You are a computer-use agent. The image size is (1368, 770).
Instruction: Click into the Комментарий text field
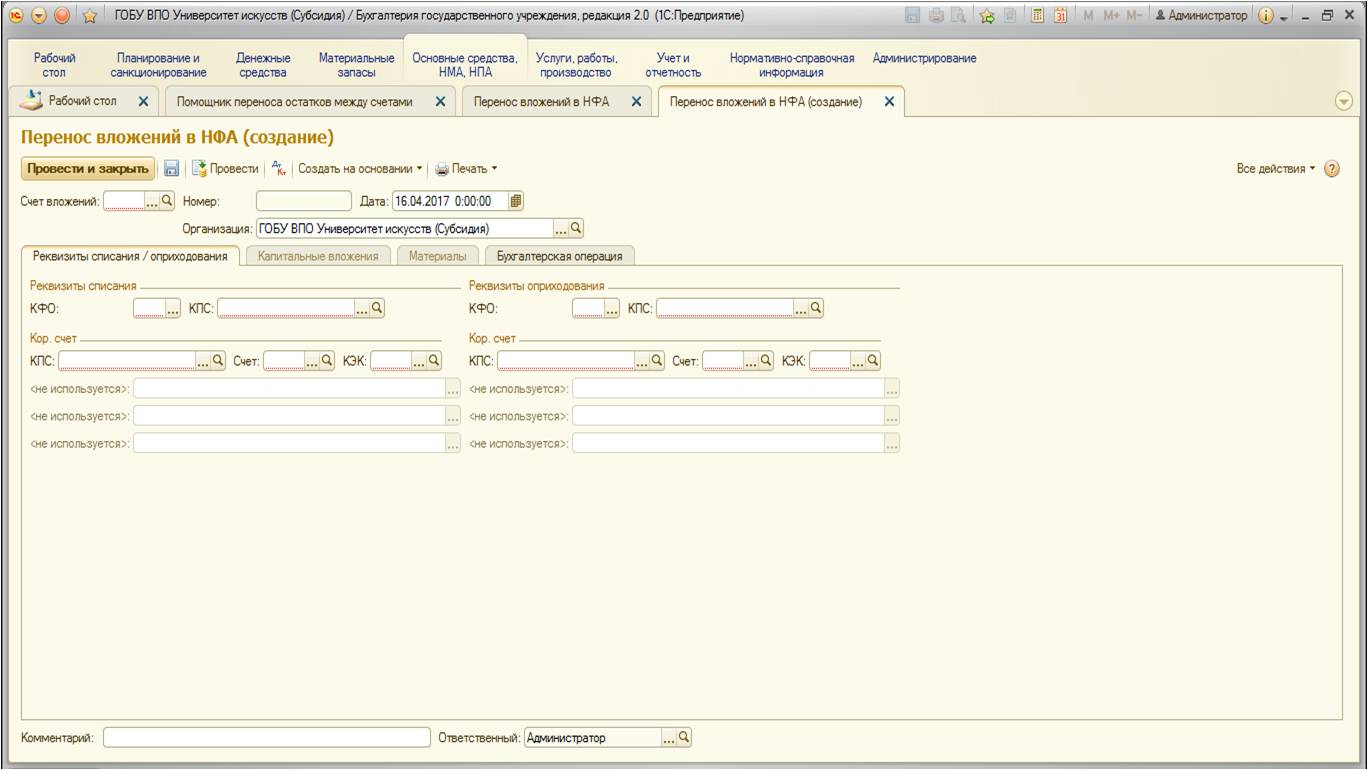coord(266,738)
